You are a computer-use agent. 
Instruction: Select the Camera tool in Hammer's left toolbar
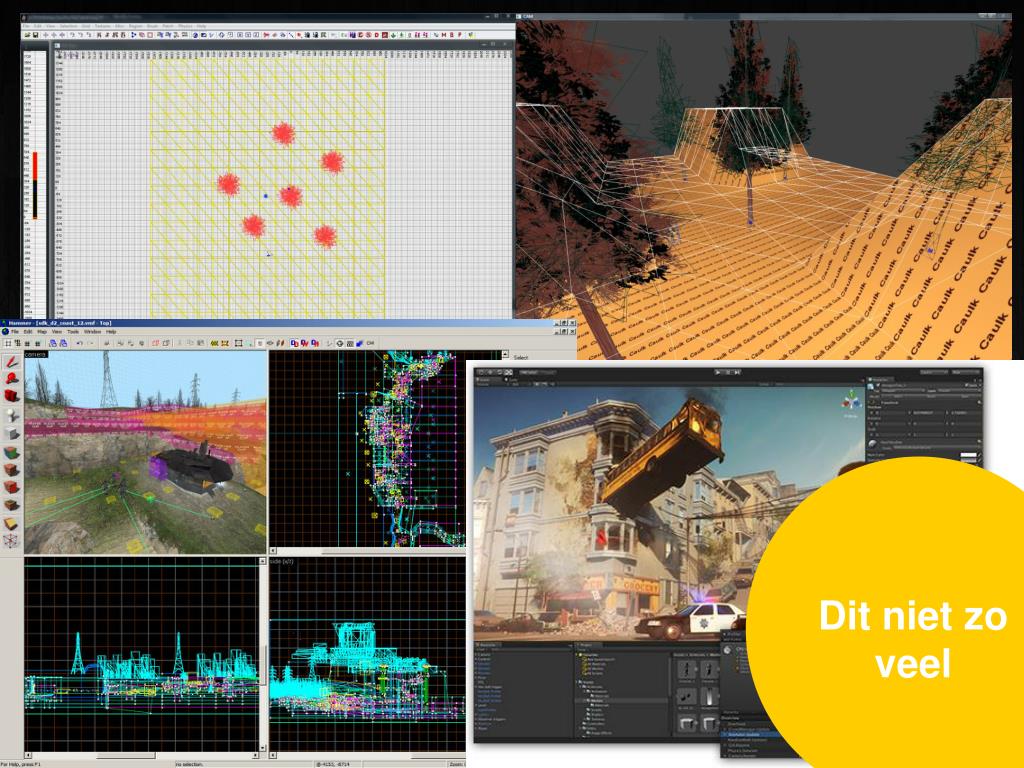pyautogui.click(x=11, y=396)
